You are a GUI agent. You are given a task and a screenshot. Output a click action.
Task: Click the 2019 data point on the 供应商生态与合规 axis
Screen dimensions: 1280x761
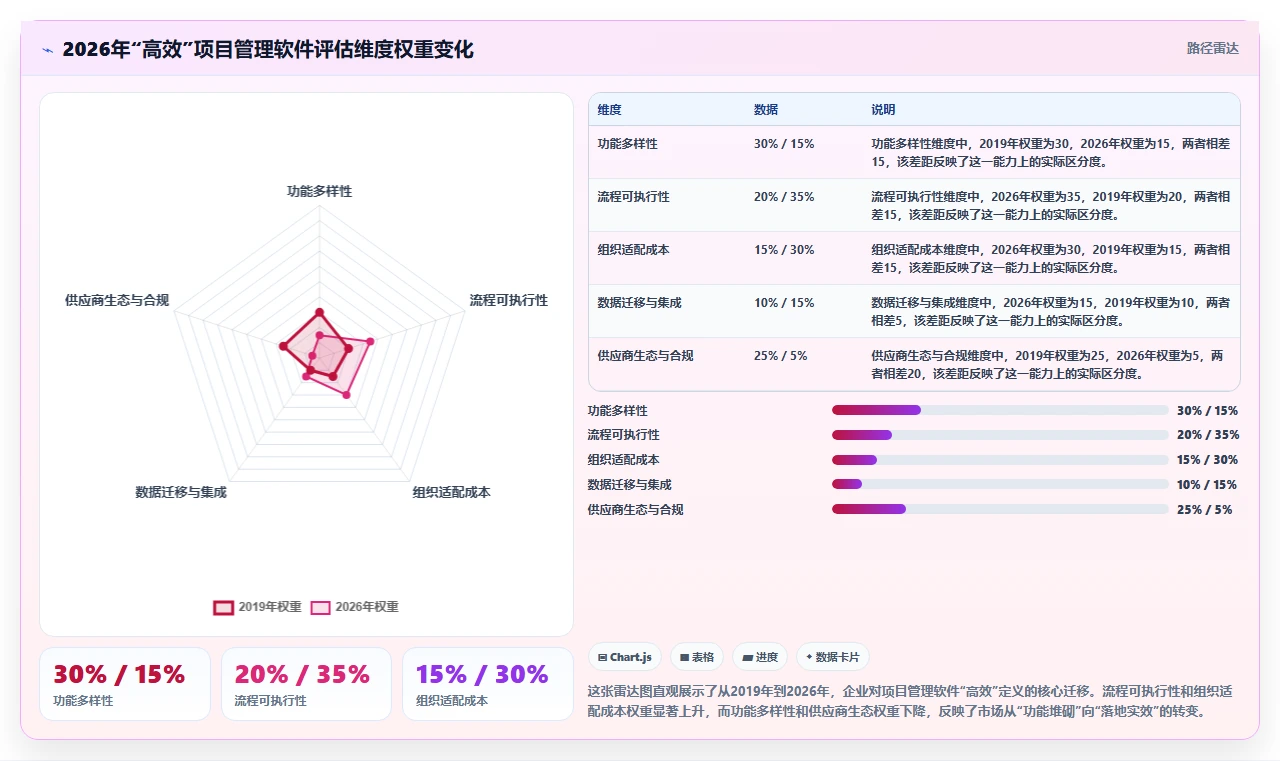[x=283, y=346]
